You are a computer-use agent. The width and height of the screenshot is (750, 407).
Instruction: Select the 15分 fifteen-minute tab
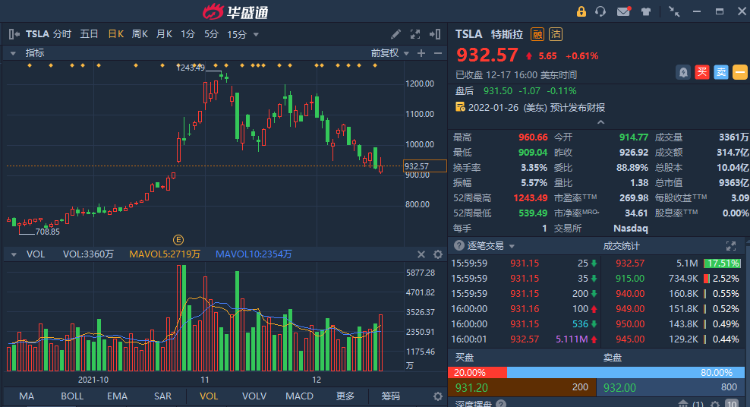237,34
